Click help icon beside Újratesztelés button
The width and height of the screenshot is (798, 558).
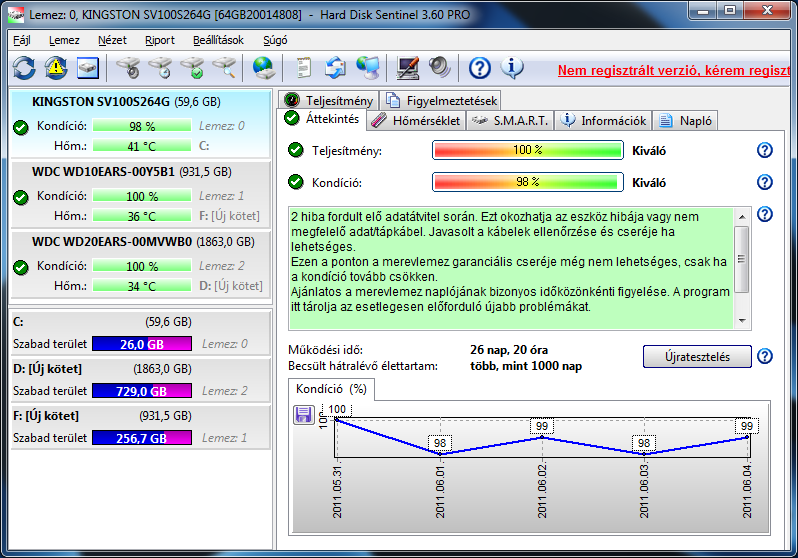coord(764,356)
